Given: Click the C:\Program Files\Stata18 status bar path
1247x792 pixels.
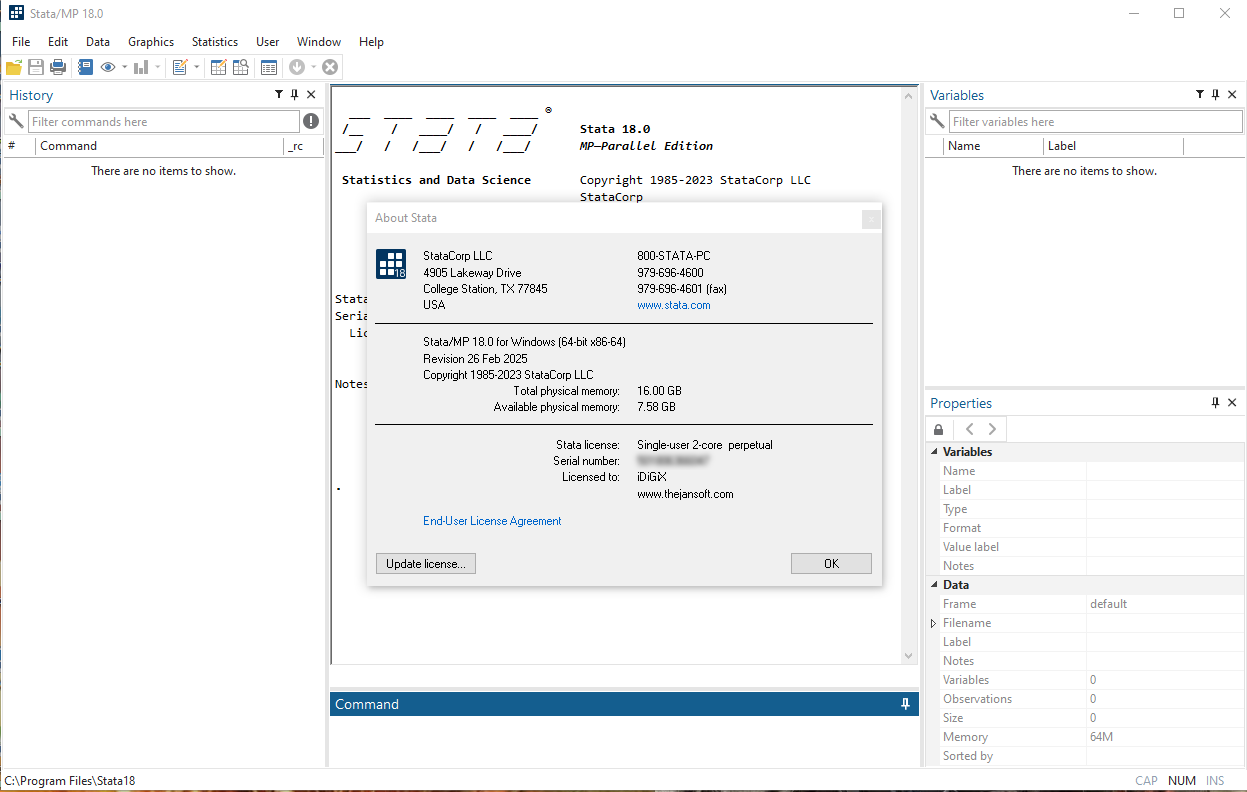Looking at the screenshot, I should [70, 781].
